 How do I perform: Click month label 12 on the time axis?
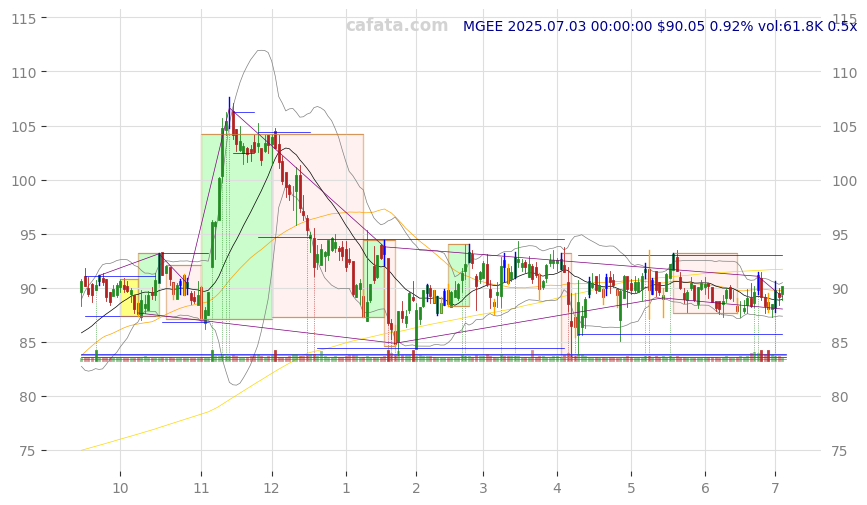[271, 488]
